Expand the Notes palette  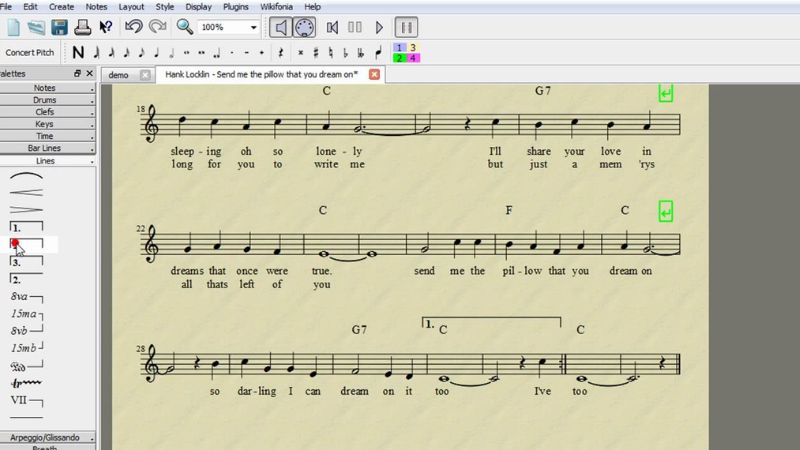(47, 88)
